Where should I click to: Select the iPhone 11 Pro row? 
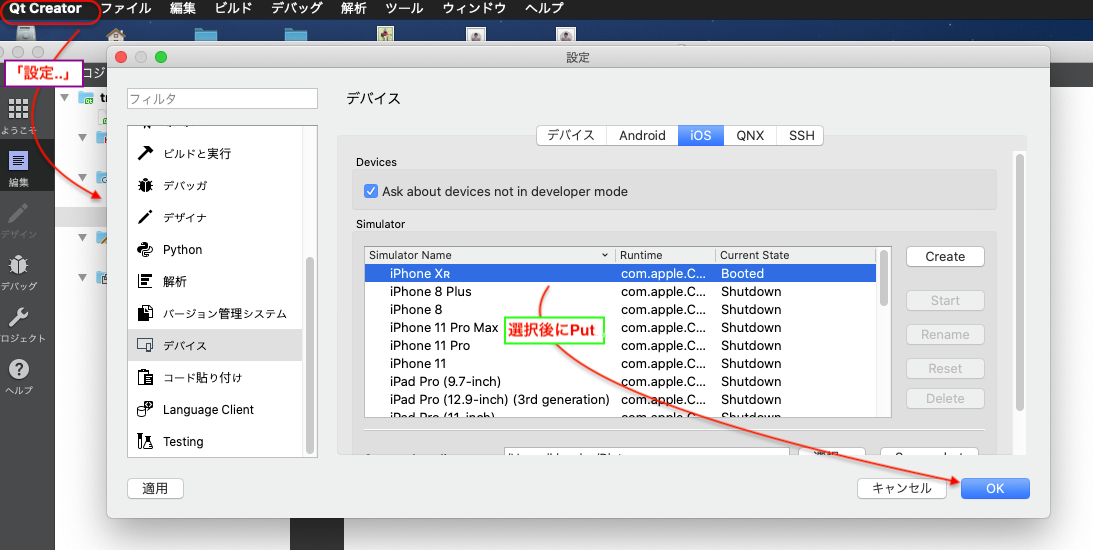click(x=620, y=346)
